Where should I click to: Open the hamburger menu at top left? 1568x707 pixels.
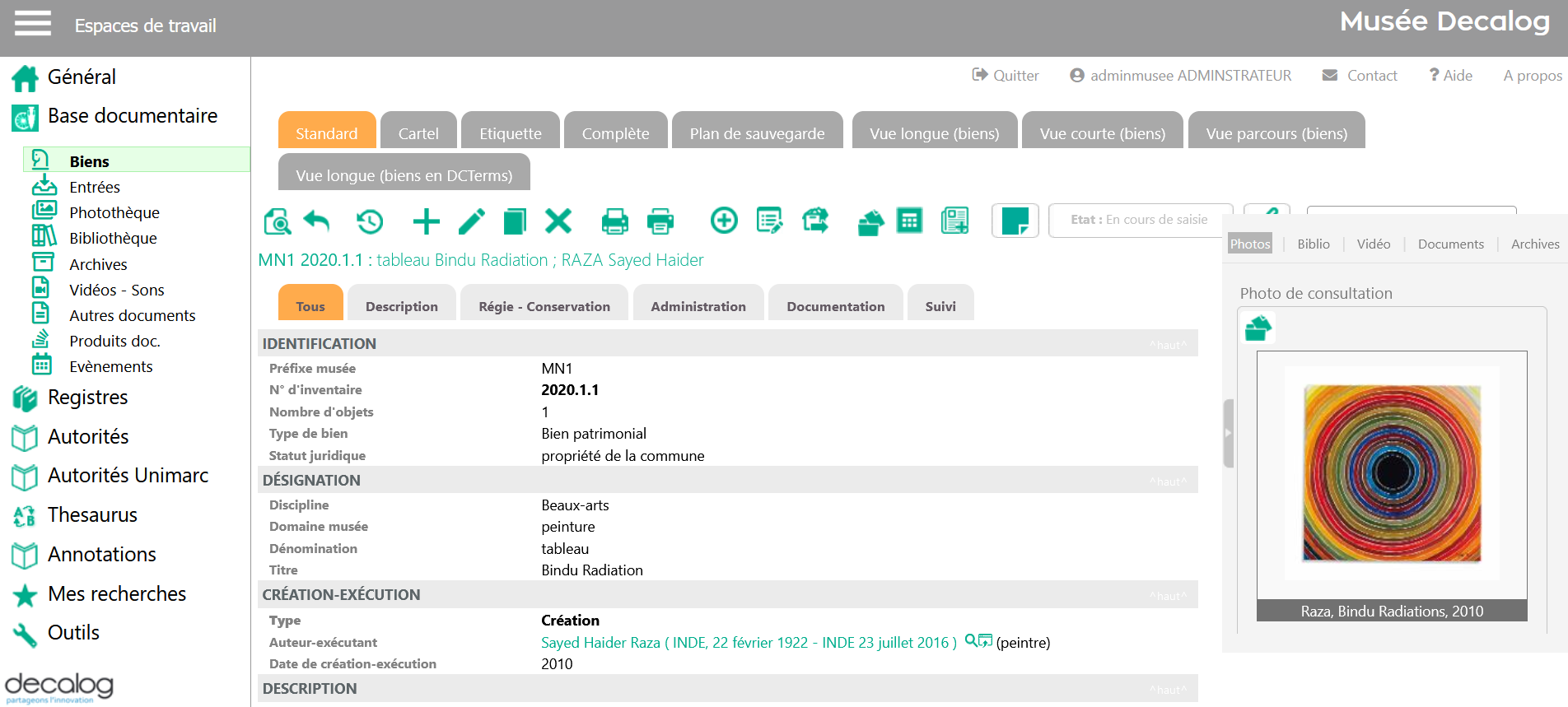(33, 24)
